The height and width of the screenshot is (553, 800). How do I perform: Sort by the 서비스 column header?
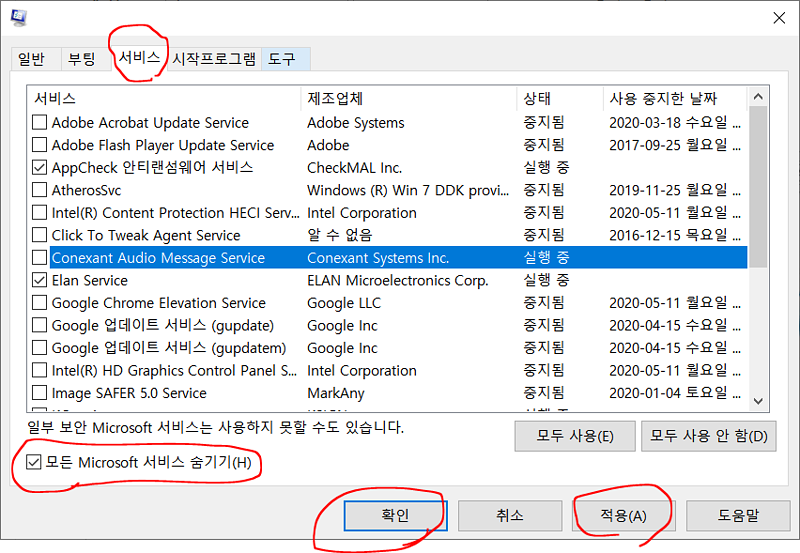tap(163, 98)
